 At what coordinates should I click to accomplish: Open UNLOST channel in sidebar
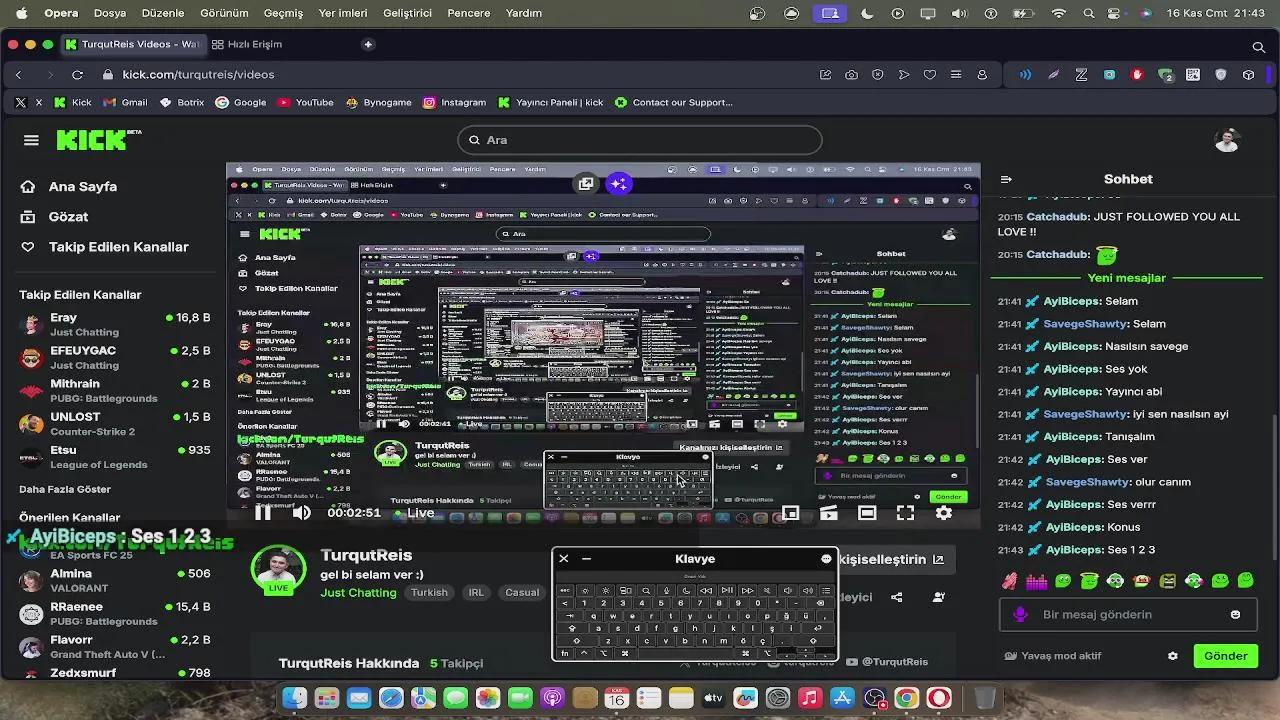115,424
